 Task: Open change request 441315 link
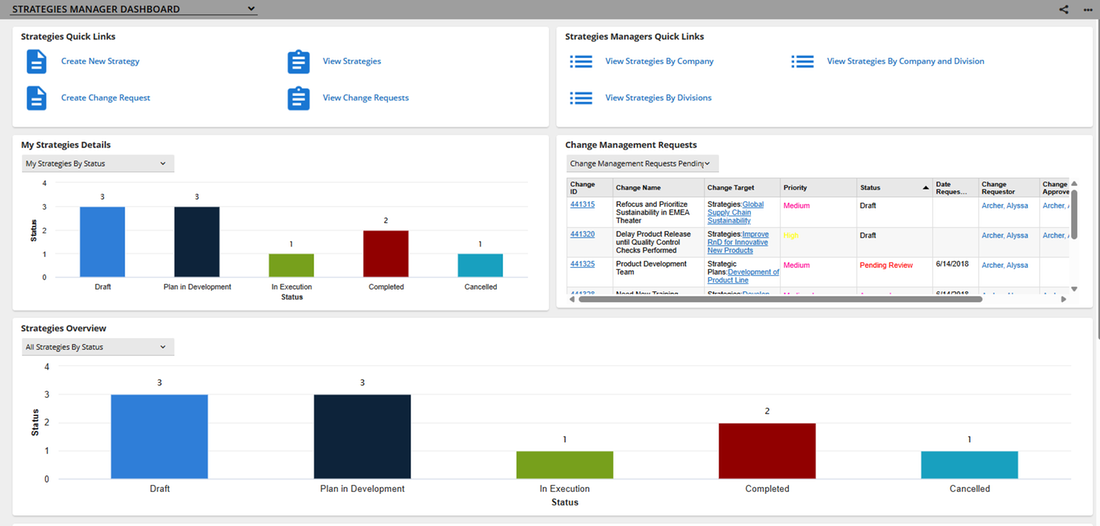coord(582,205)
